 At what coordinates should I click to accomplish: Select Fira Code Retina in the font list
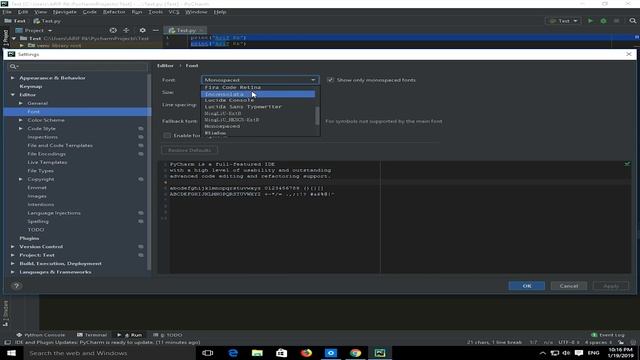pyautogui.click(x=258, y=87)
